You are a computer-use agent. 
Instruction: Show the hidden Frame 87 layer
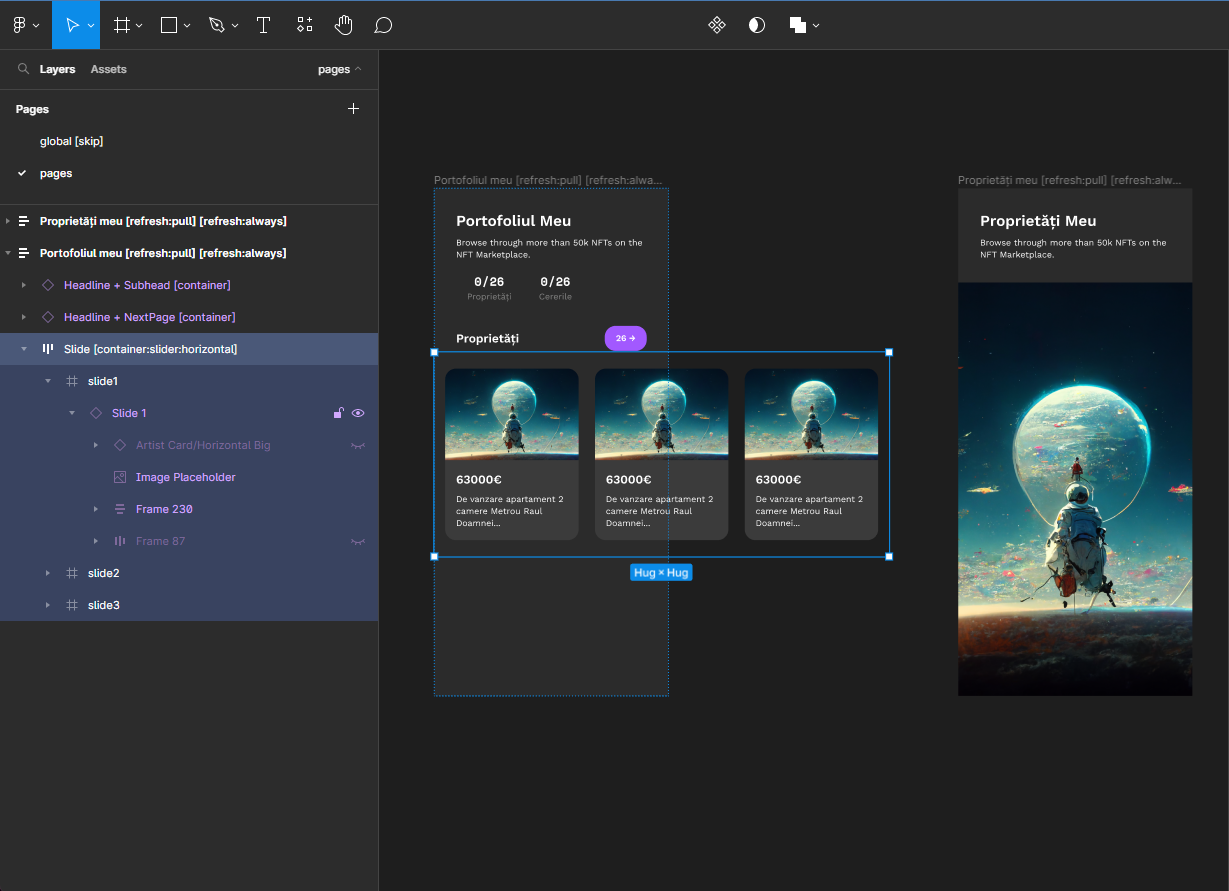[358, 541]
